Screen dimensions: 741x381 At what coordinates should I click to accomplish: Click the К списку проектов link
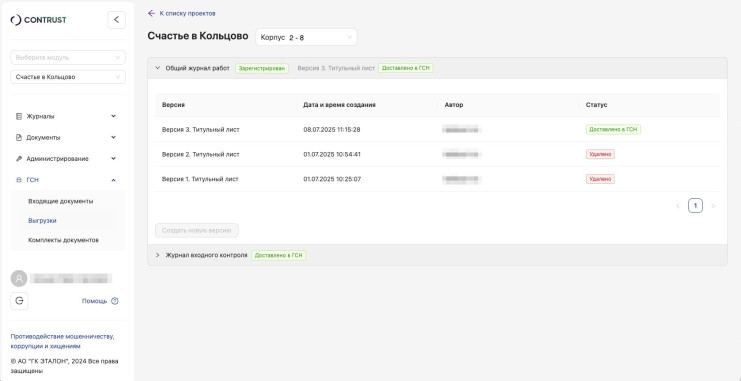click(187, 13)
